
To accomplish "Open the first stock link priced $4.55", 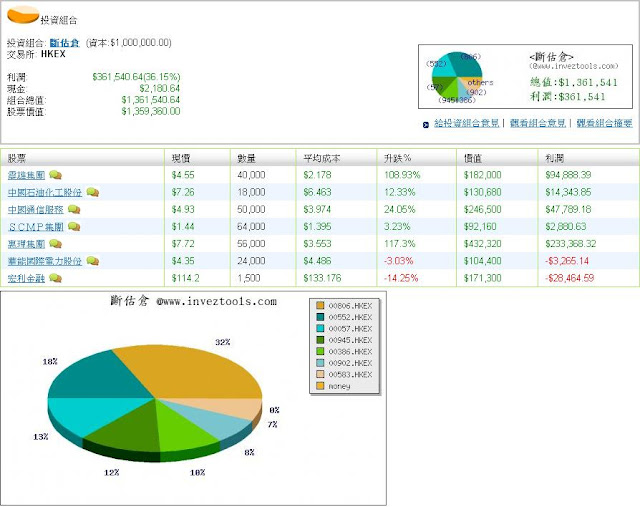I will tap(26, 175).
